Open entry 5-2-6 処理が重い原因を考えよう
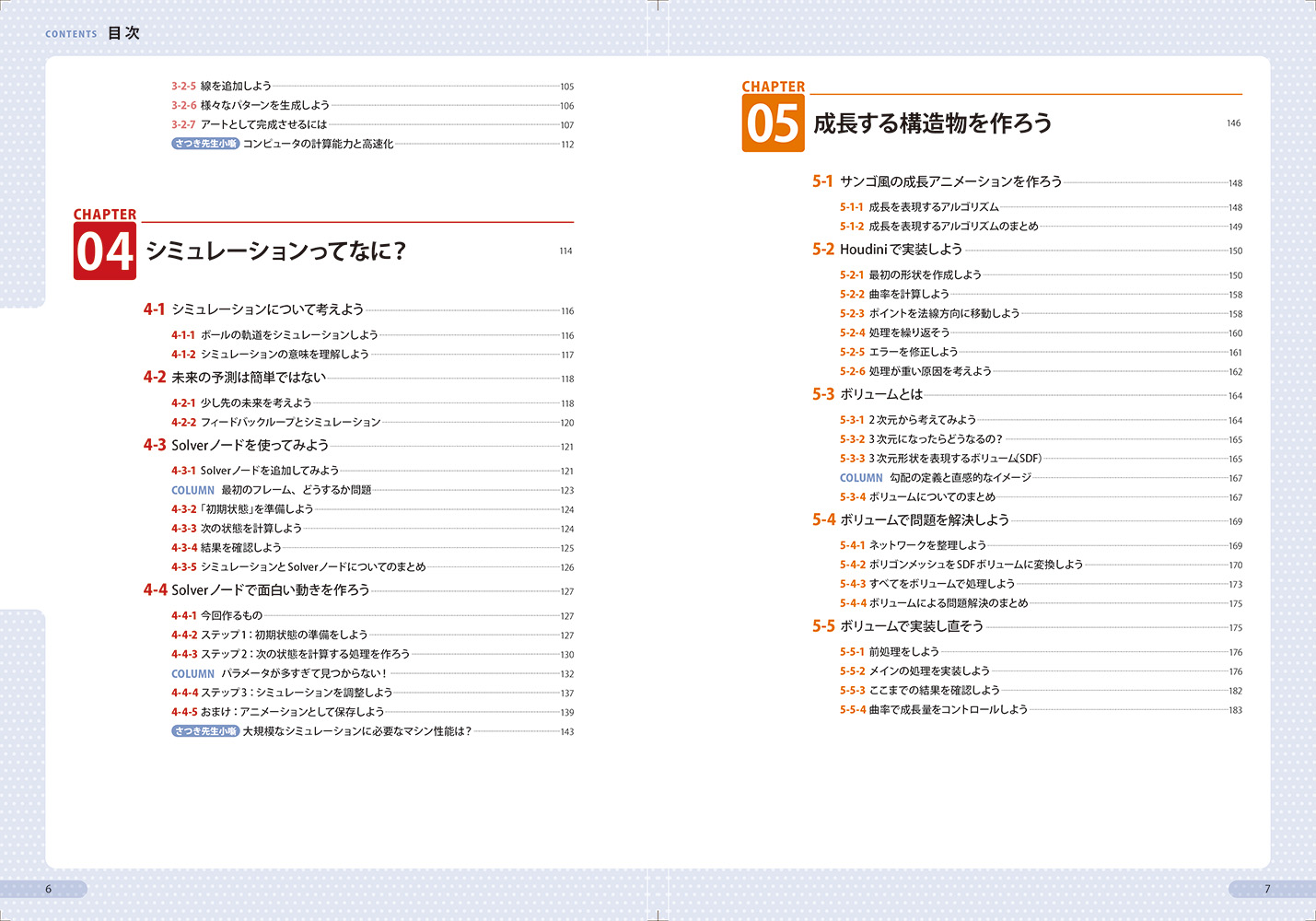Image resolution: width=1316 pixels, height=921 pixels. coord(929,371)
